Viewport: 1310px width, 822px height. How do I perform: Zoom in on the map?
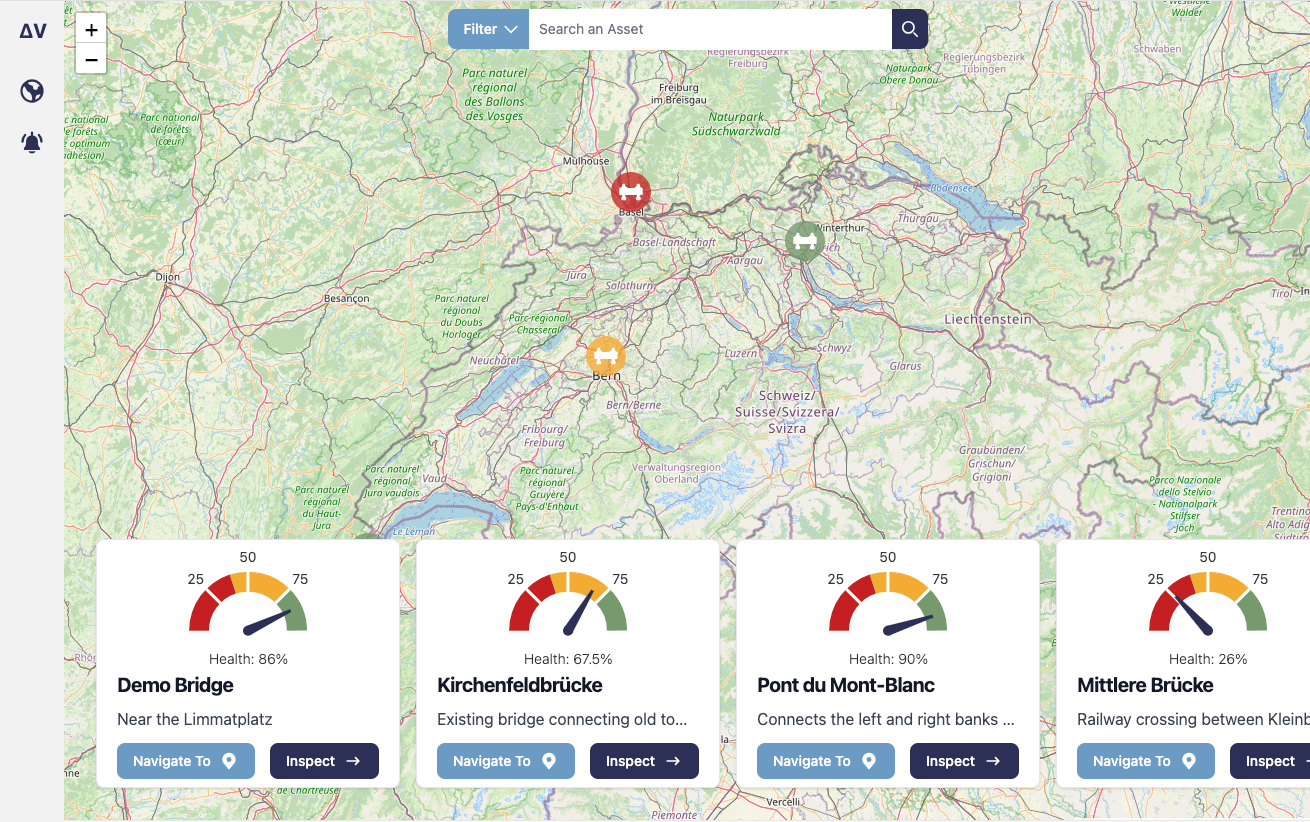tap(91, 30)
